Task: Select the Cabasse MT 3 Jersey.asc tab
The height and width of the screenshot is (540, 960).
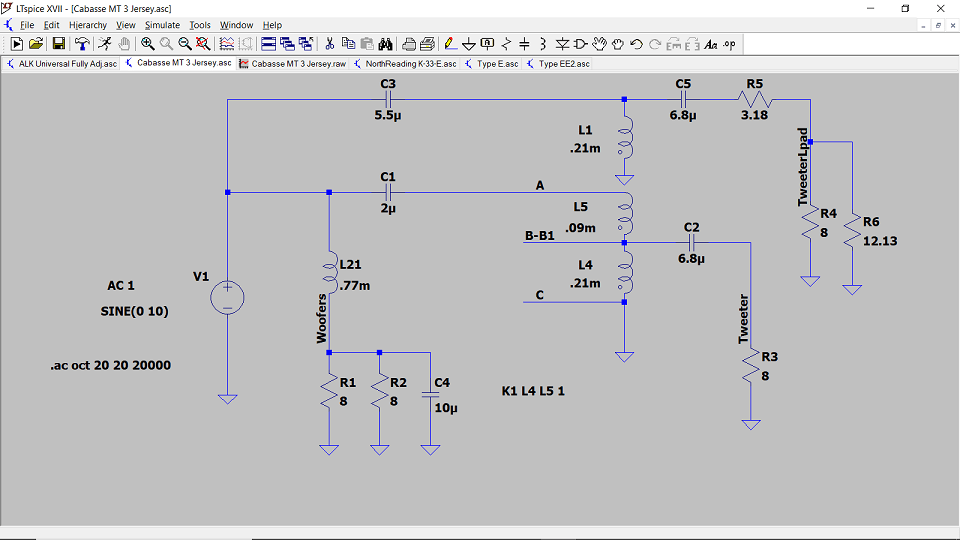Action: point(178,63)
